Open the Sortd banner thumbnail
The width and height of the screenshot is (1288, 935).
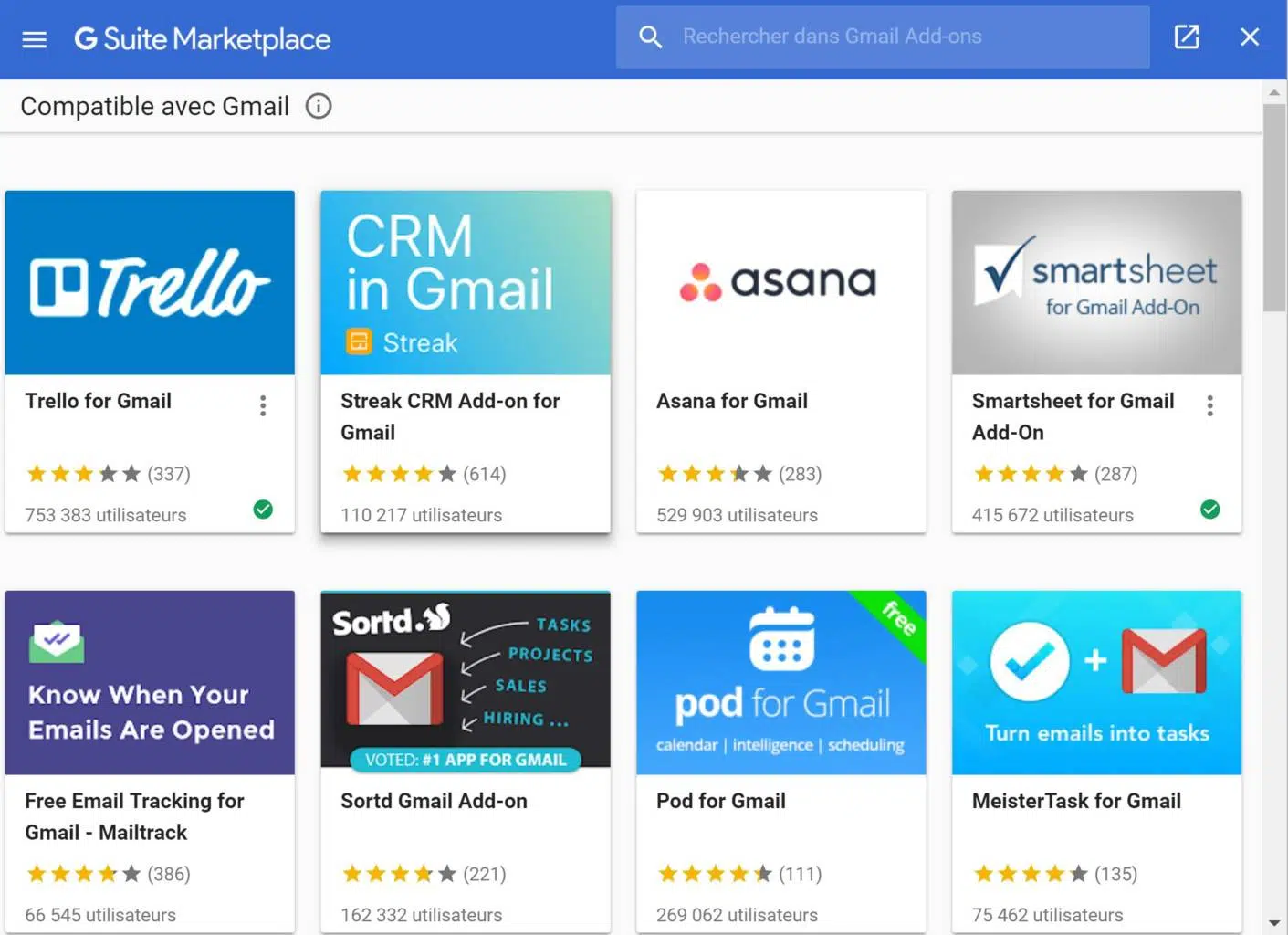pos(466,682)
